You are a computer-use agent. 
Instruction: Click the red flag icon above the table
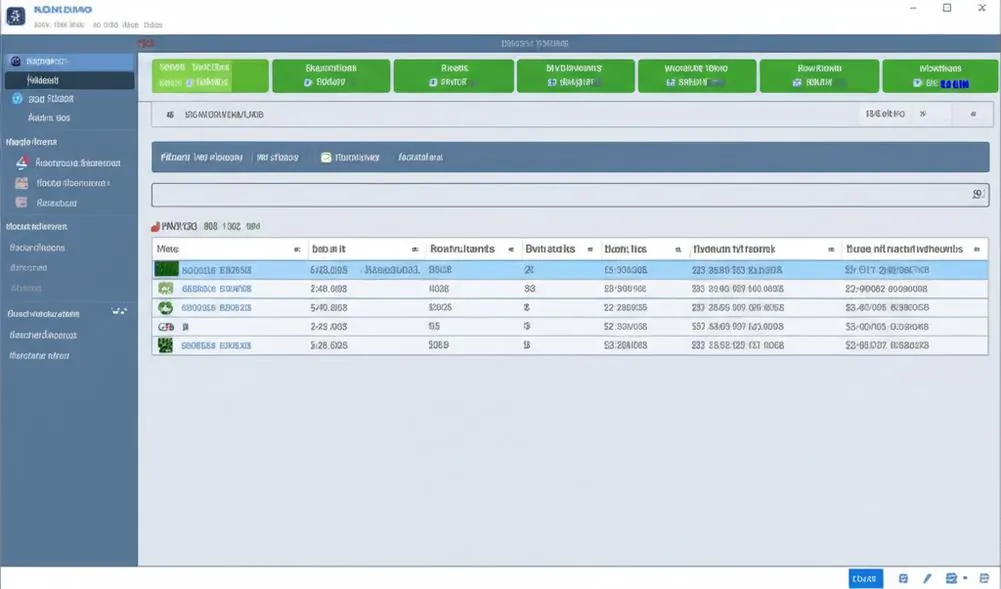tap(155, 227)
